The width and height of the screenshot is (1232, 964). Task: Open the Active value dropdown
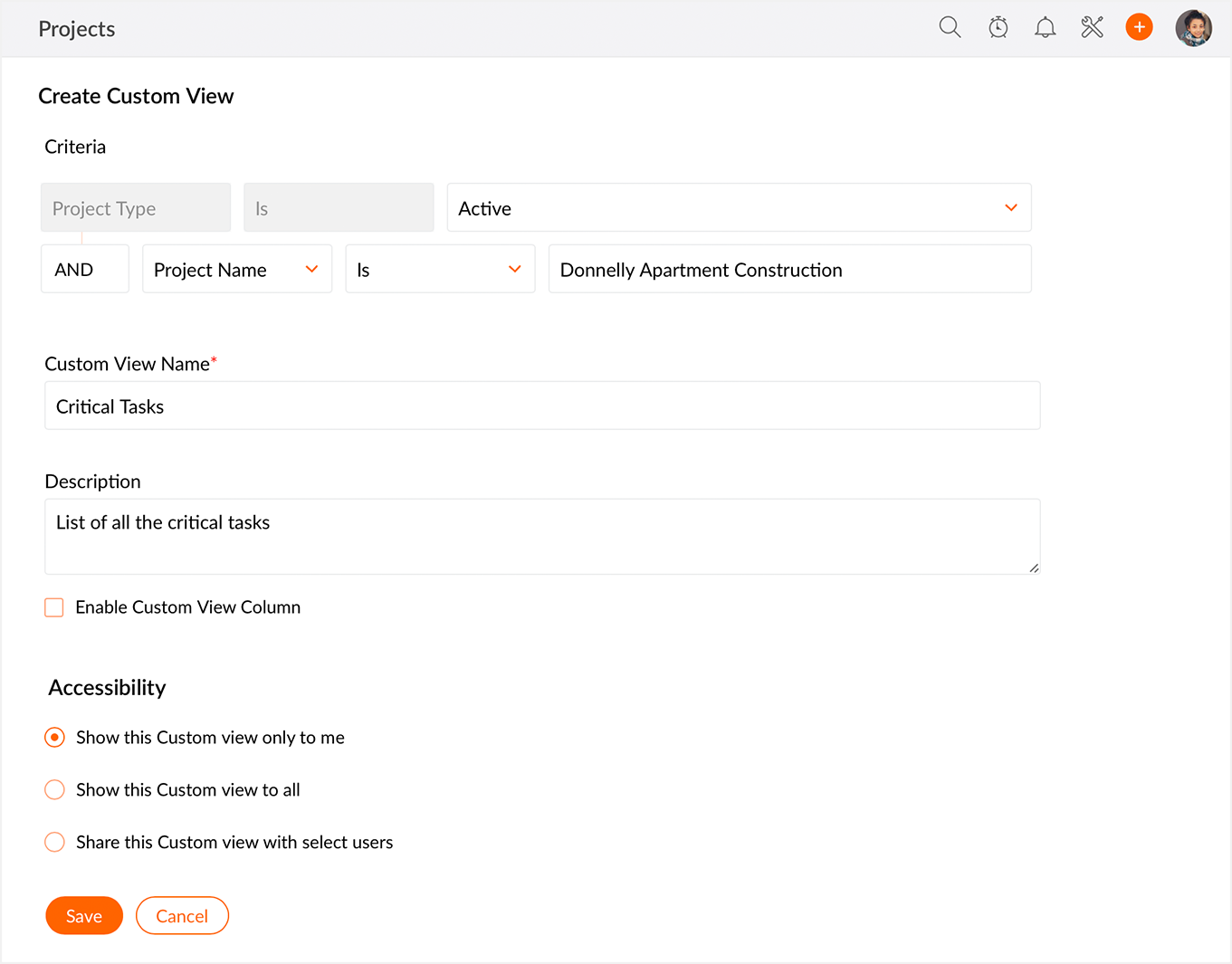point(740,208)
